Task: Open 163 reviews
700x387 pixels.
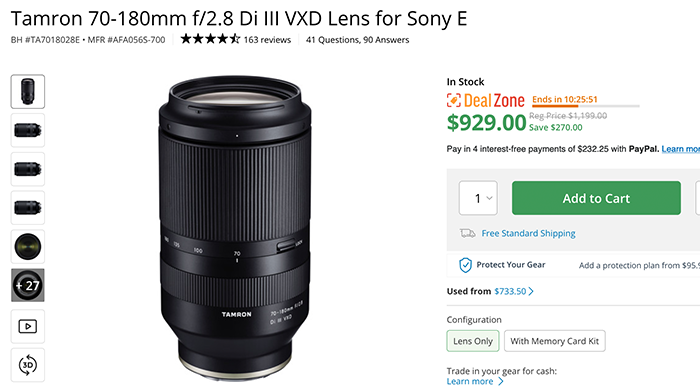Action: click(x=267, y=40)
